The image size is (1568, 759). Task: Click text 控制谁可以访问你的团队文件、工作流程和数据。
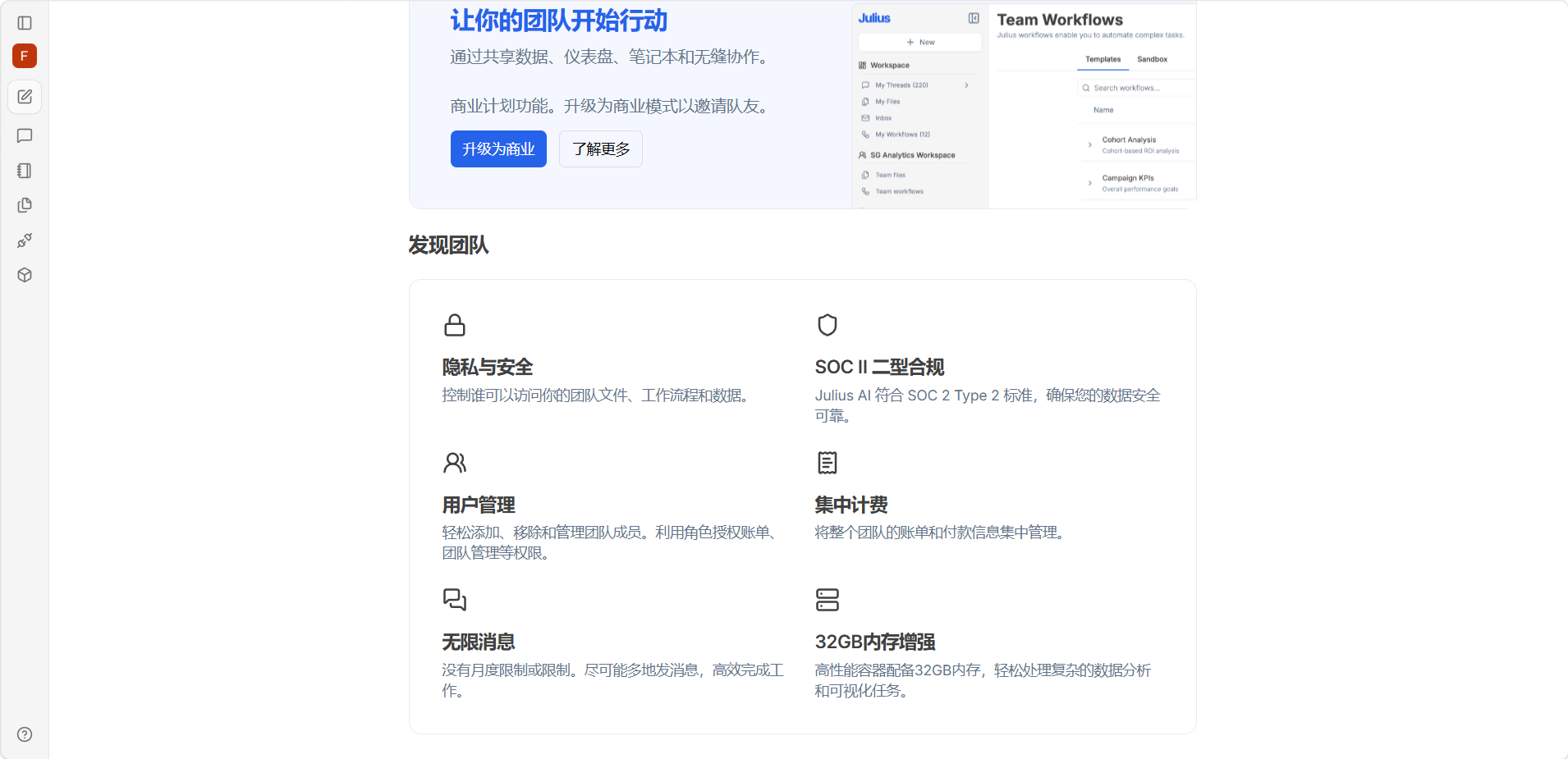598,396
